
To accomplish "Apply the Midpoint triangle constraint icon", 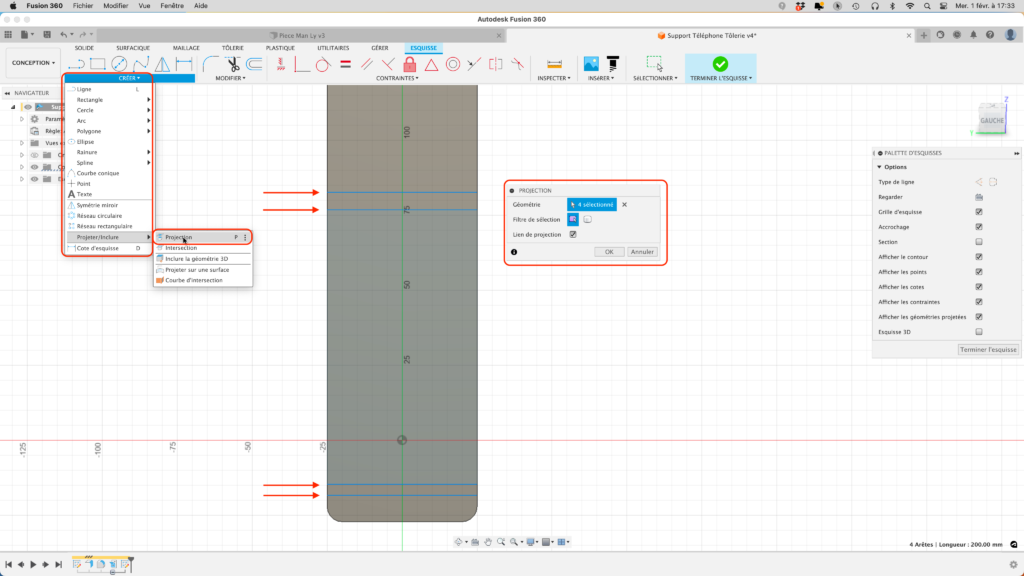I will click(431, 64).
